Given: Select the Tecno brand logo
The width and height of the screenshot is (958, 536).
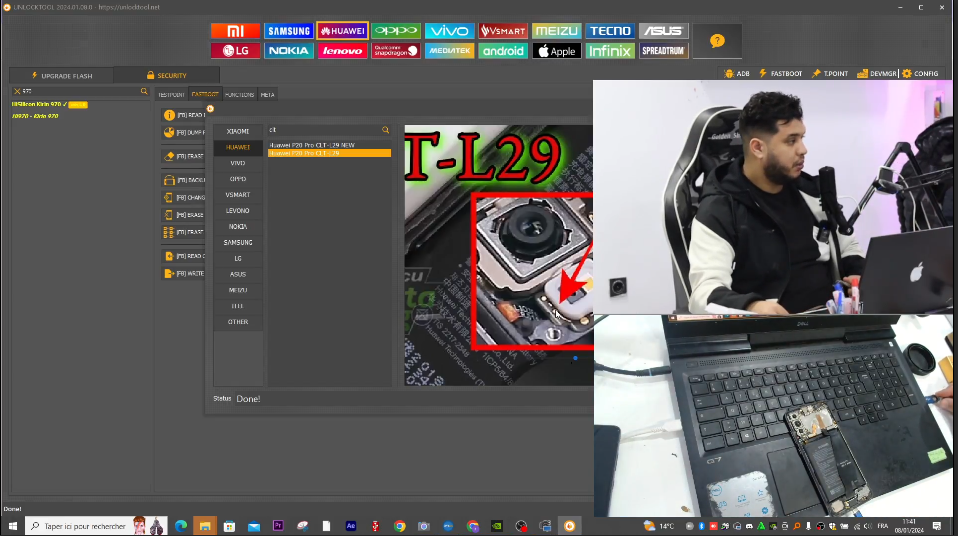Looking at the screenshot, I should (x=610, y=31).
